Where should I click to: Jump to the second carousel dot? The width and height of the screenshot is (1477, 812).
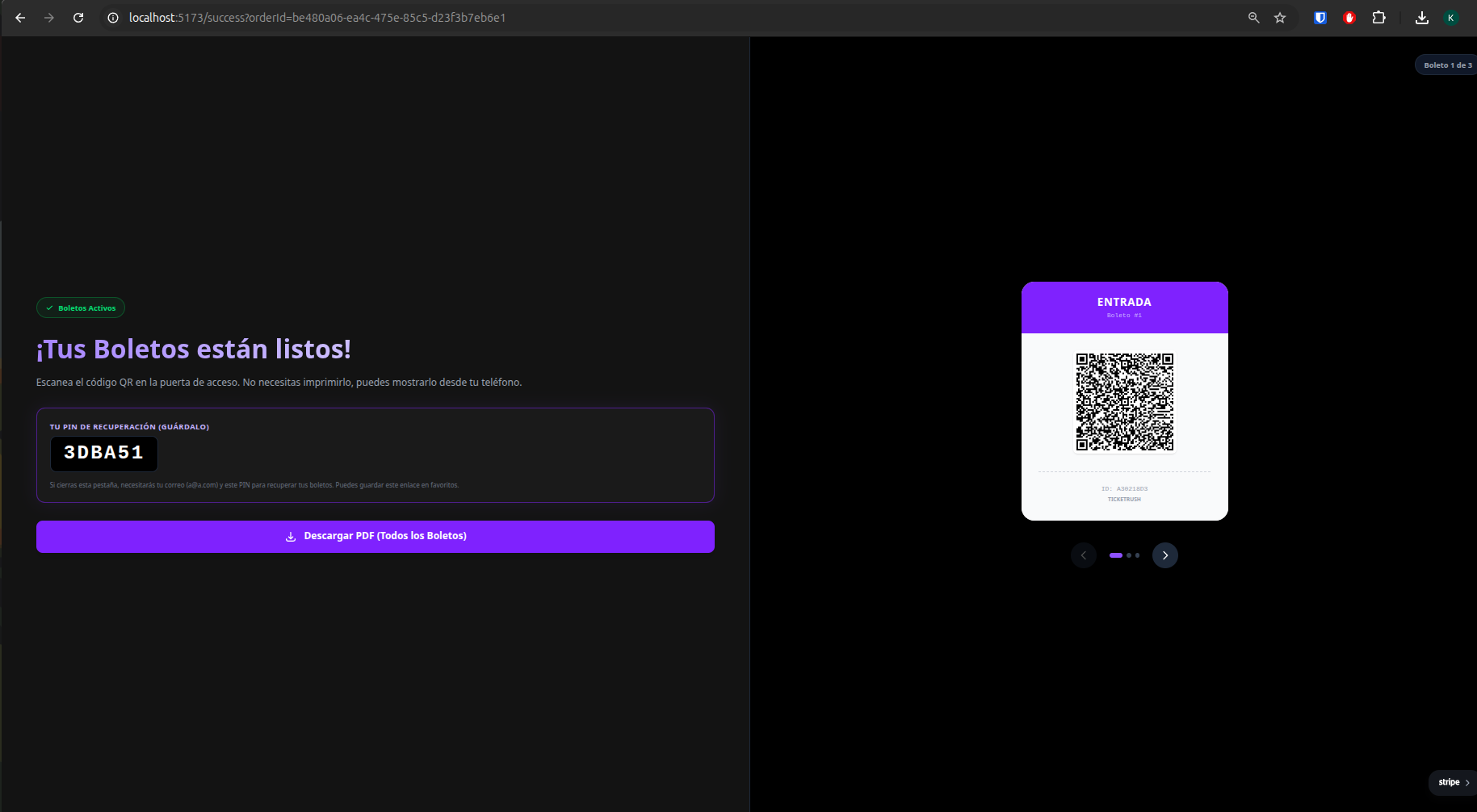[x=1129, y=555]
